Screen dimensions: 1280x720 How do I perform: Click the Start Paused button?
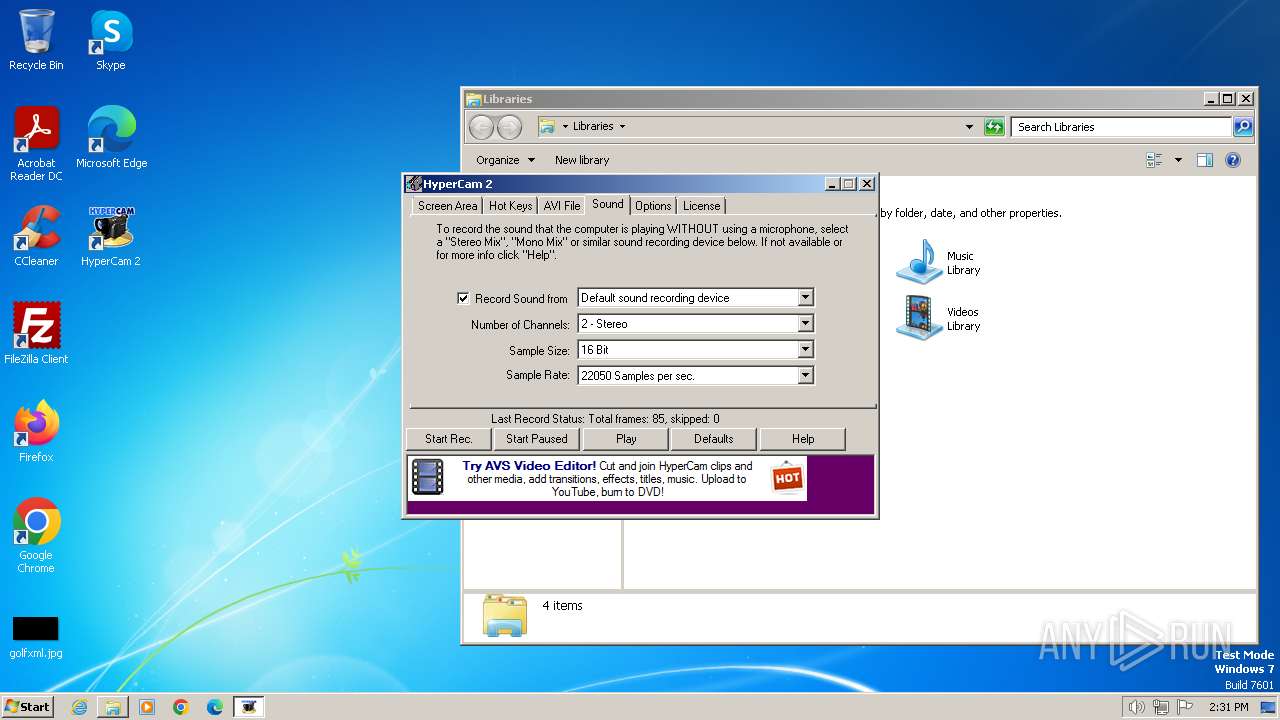click(x=537, y=439)
